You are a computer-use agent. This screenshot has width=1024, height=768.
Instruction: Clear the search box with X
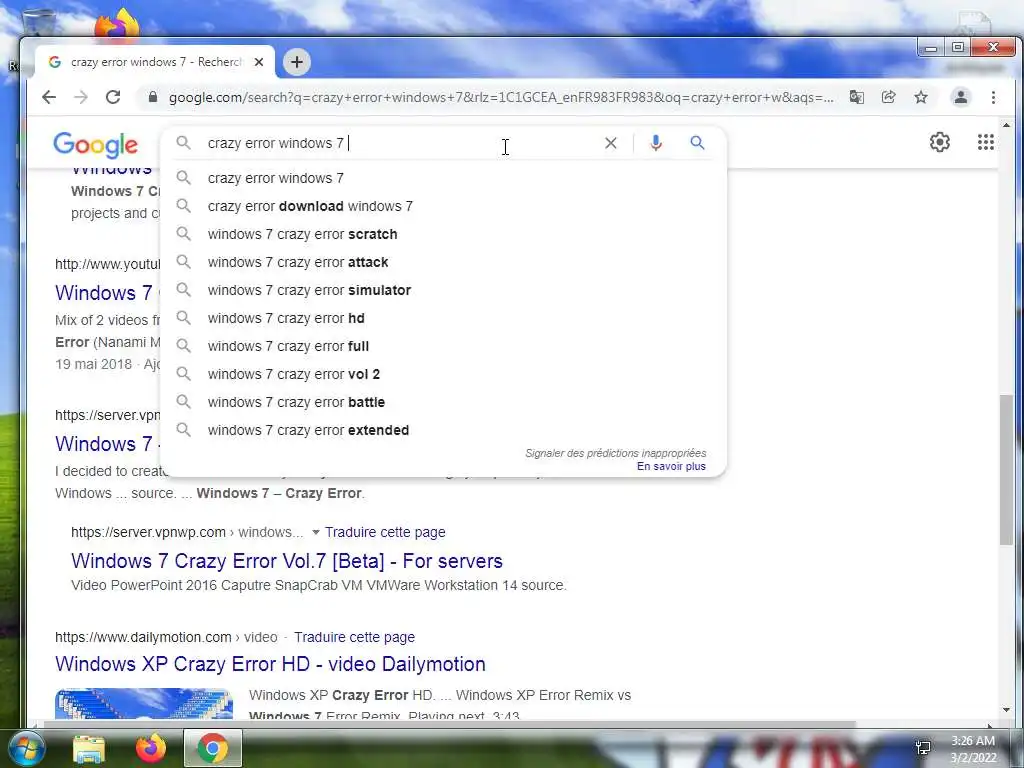point(611,143)
